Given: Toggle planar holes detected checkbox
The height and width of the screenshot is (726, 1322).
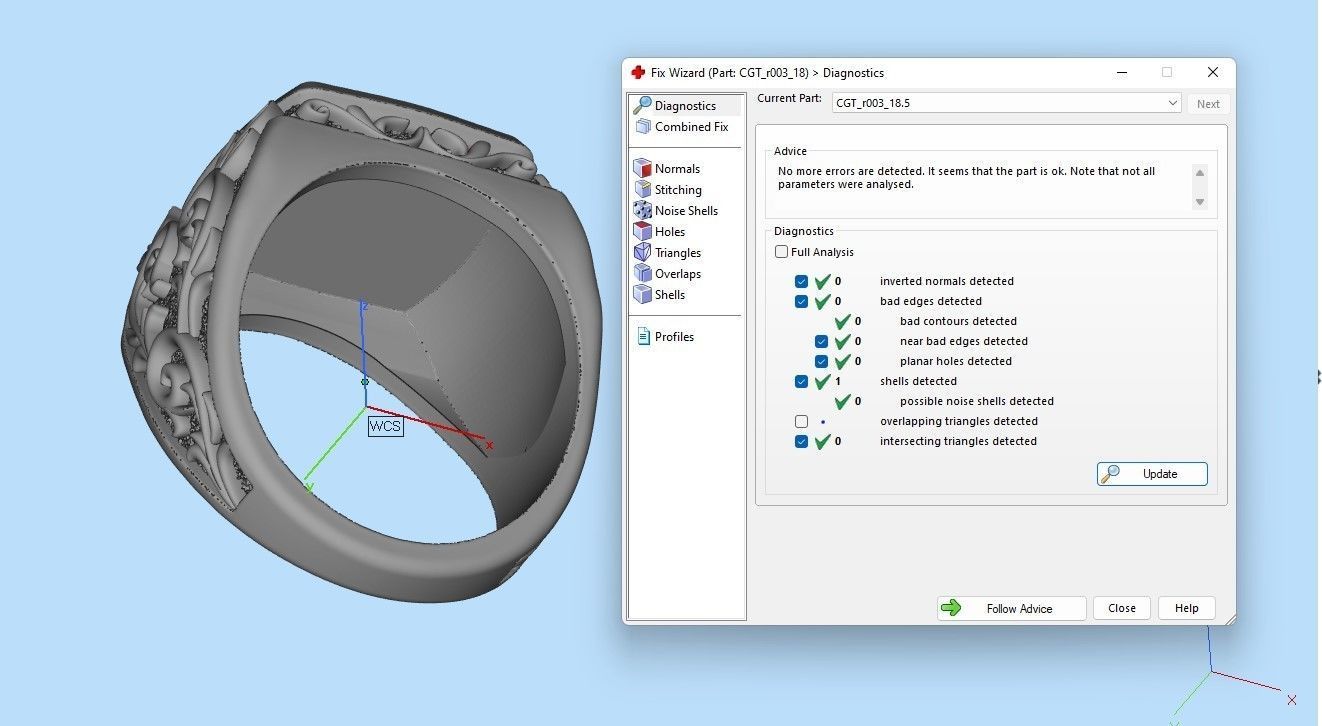Looking at the screenshot, I should (821, 361).
